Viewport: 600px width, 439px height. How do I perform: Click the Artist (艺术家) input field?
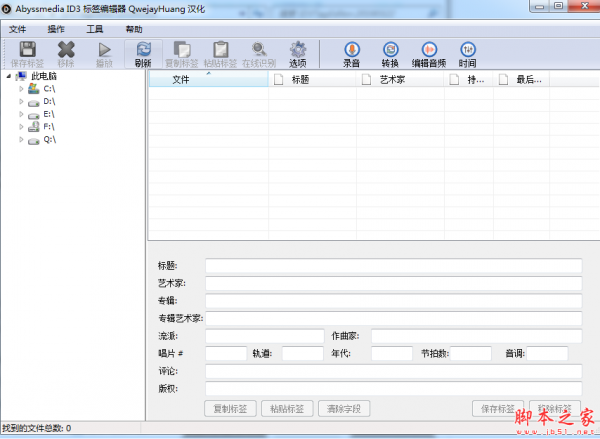[393, 283]
